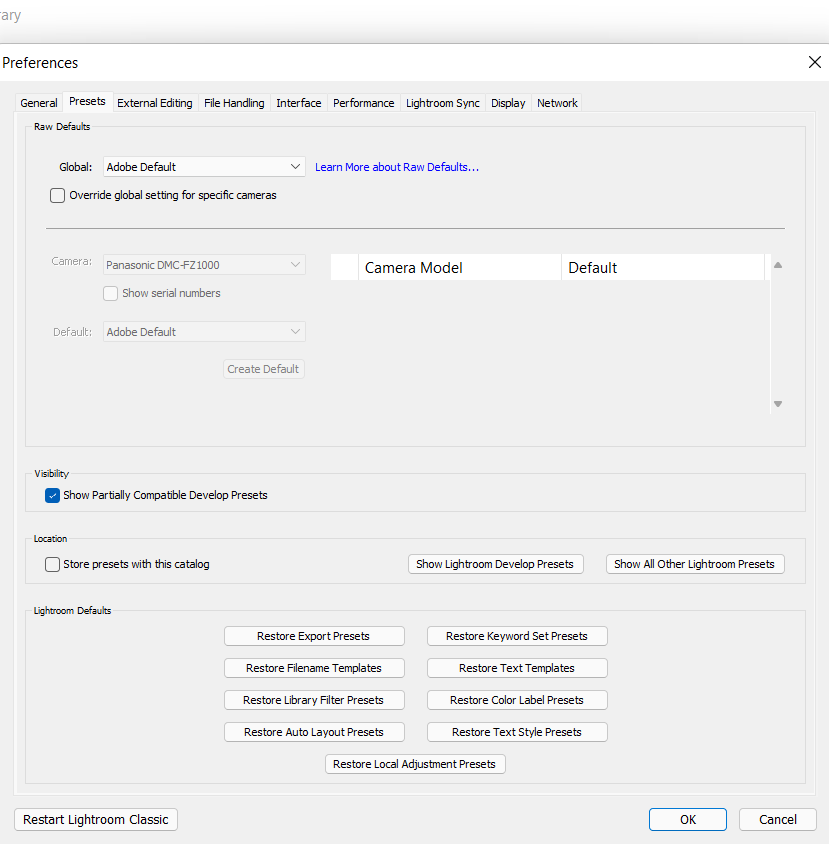Restore Export Presets to defaults
Viewport: 829px width, 844px height.
(x=314, y=636)
